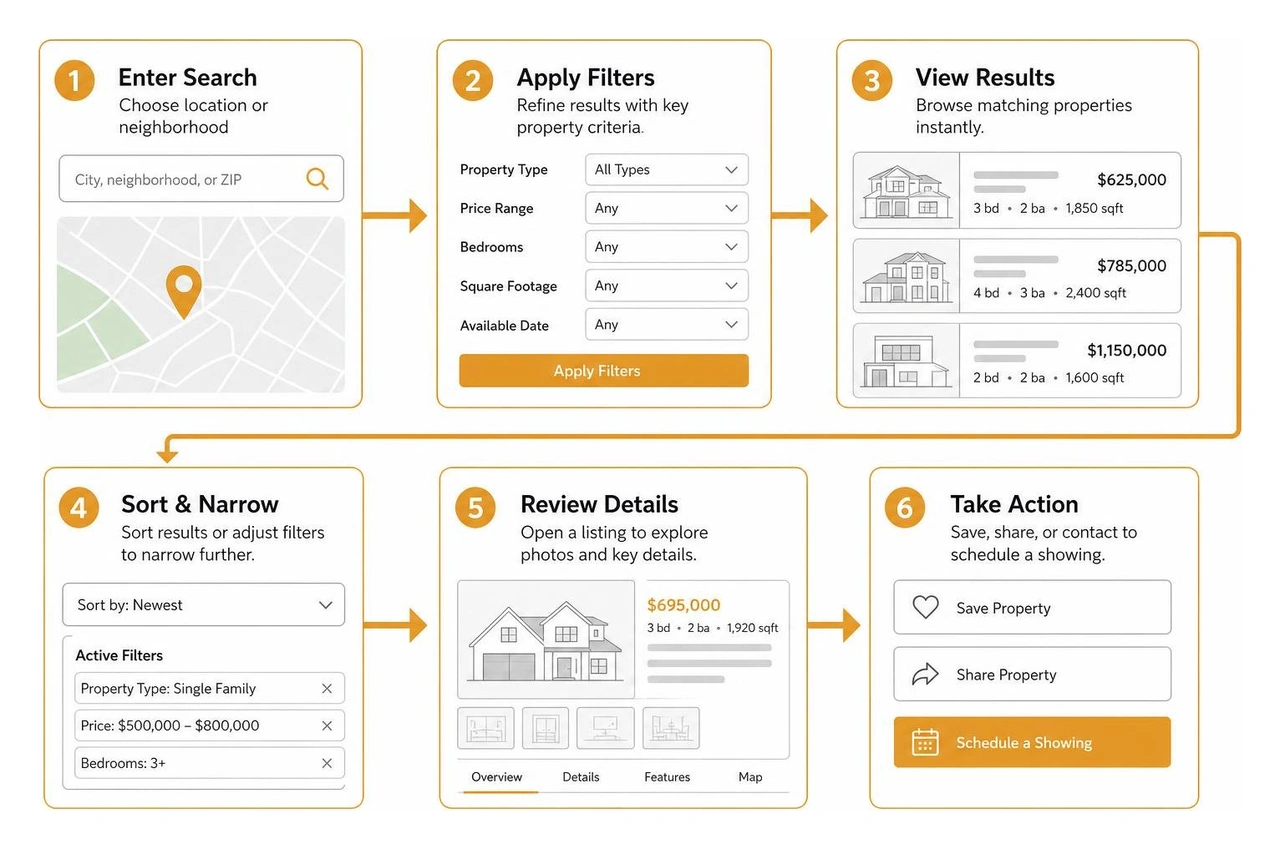This screenshot has width=1280, height=849.
Task: Click the Active Filters heading
Action: click(119, 656)
